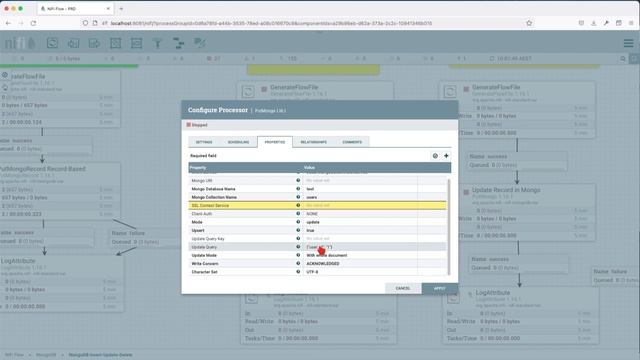Open the browser application menu
This screenshot has width=640, height=360.
(x=631, y=23)
